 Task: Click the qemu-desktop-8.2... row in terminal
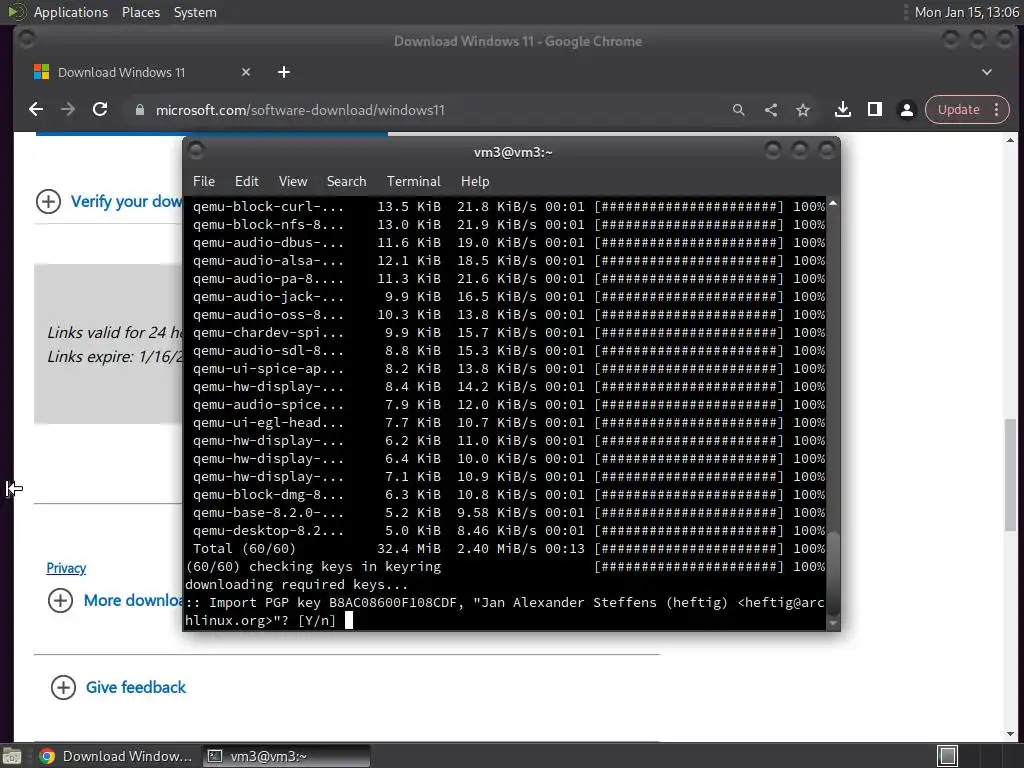[x=505, y=530]
